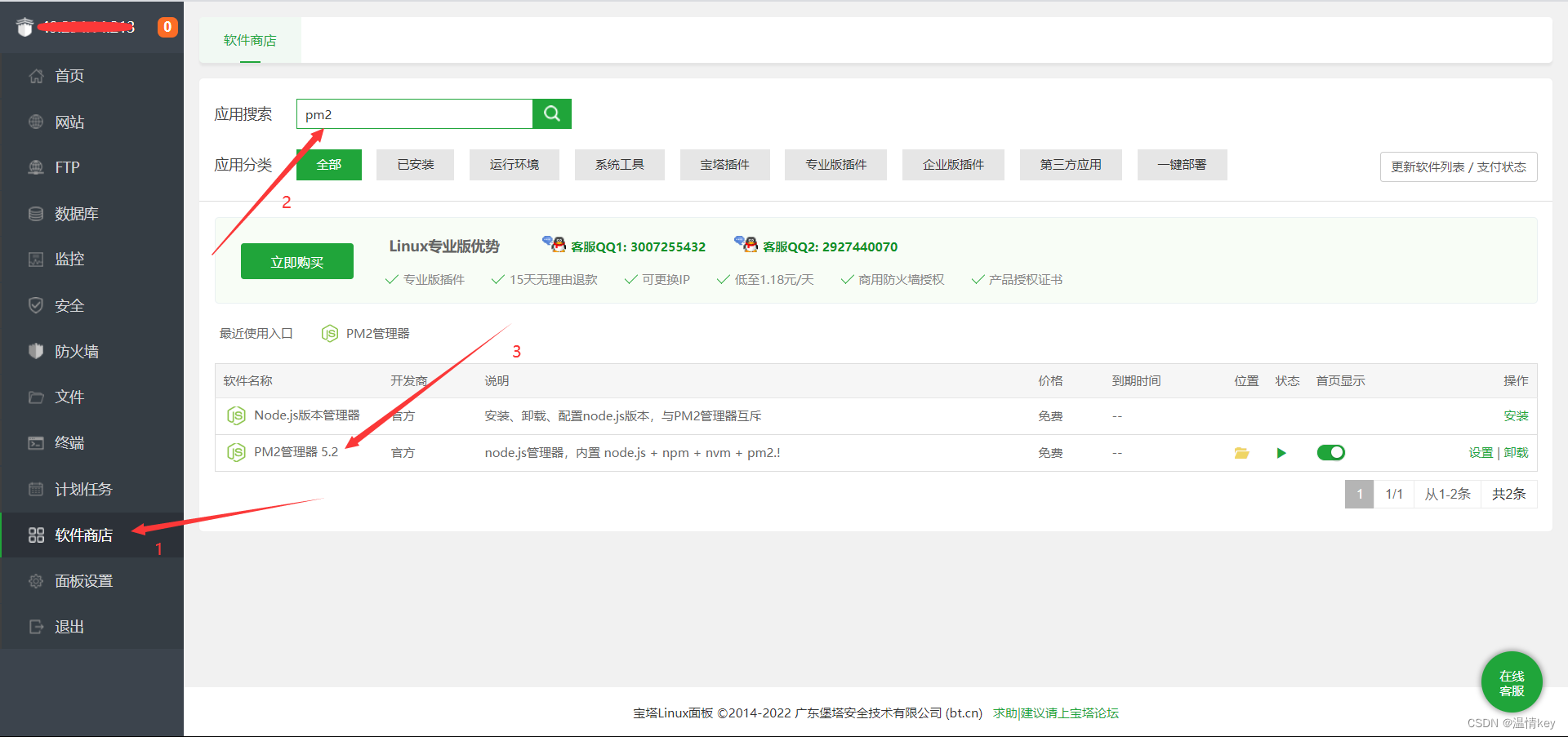
Task: Click the 在线客服 floating button
Action: tap(1512, 683)
